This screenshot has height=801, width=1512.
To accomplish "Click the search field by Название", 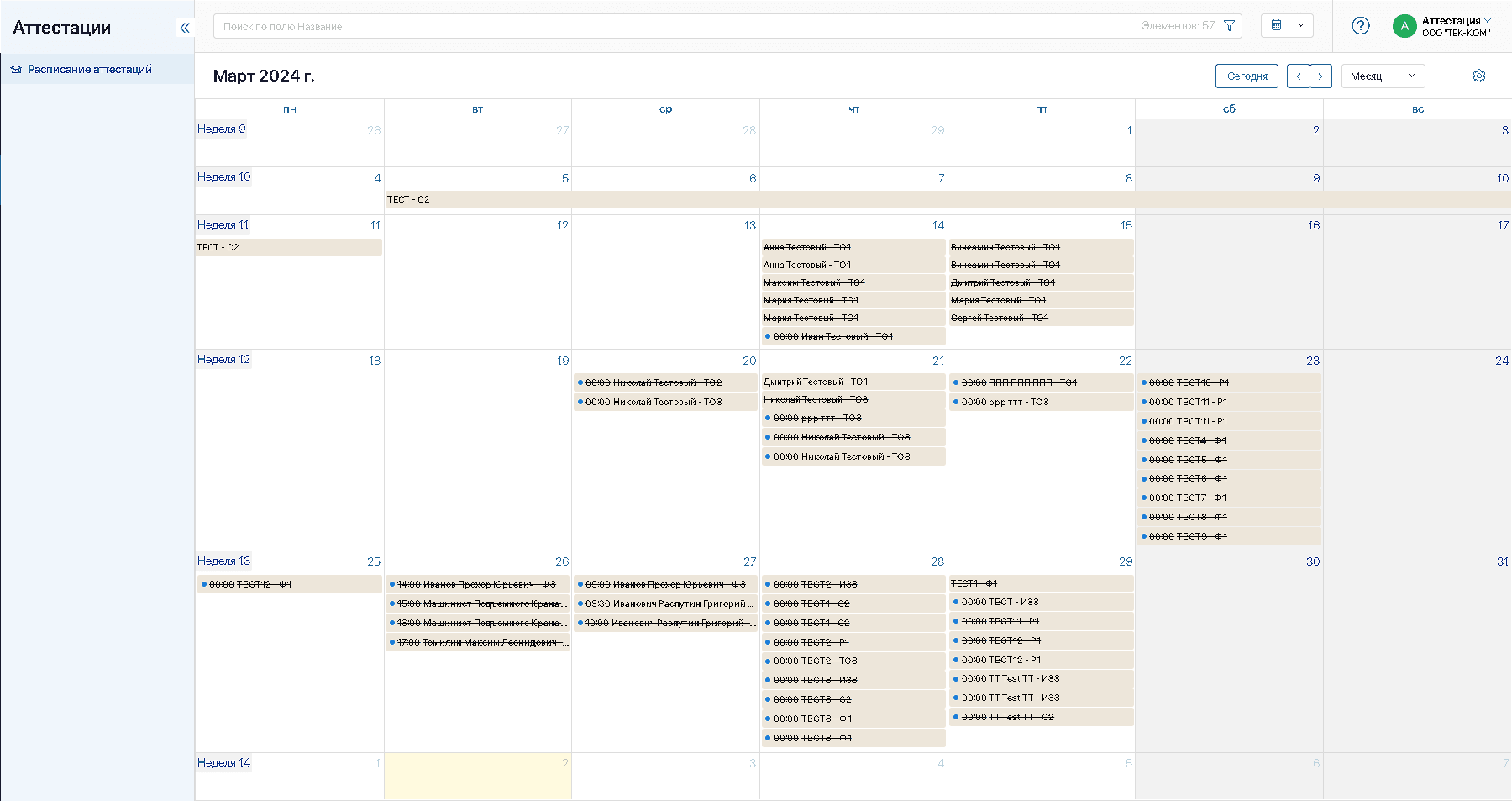I will pyautogui.click(x=672, y=26).
